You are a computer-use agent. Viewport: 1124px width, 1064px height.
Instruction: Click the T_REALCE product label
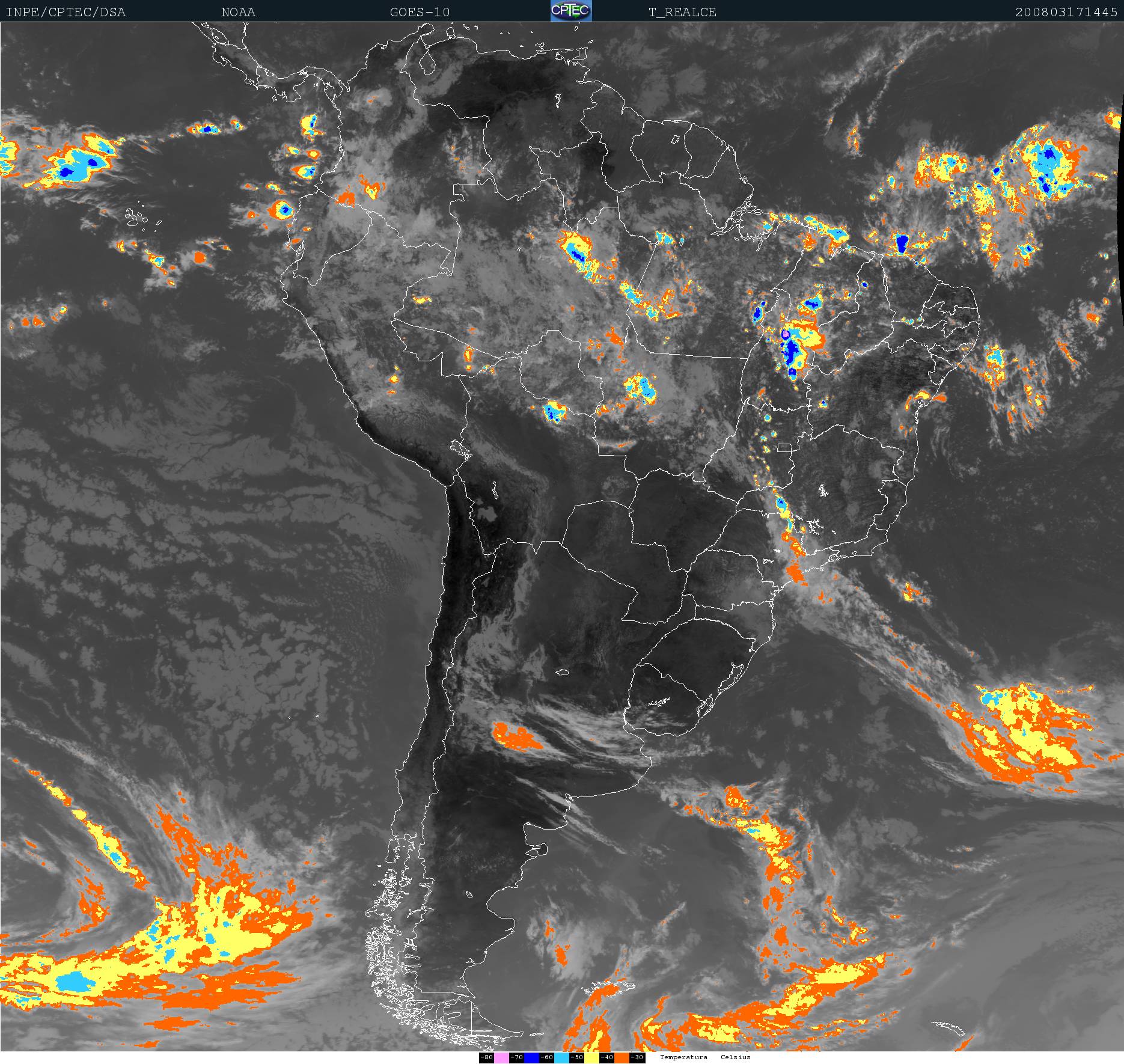pos(682,12)
